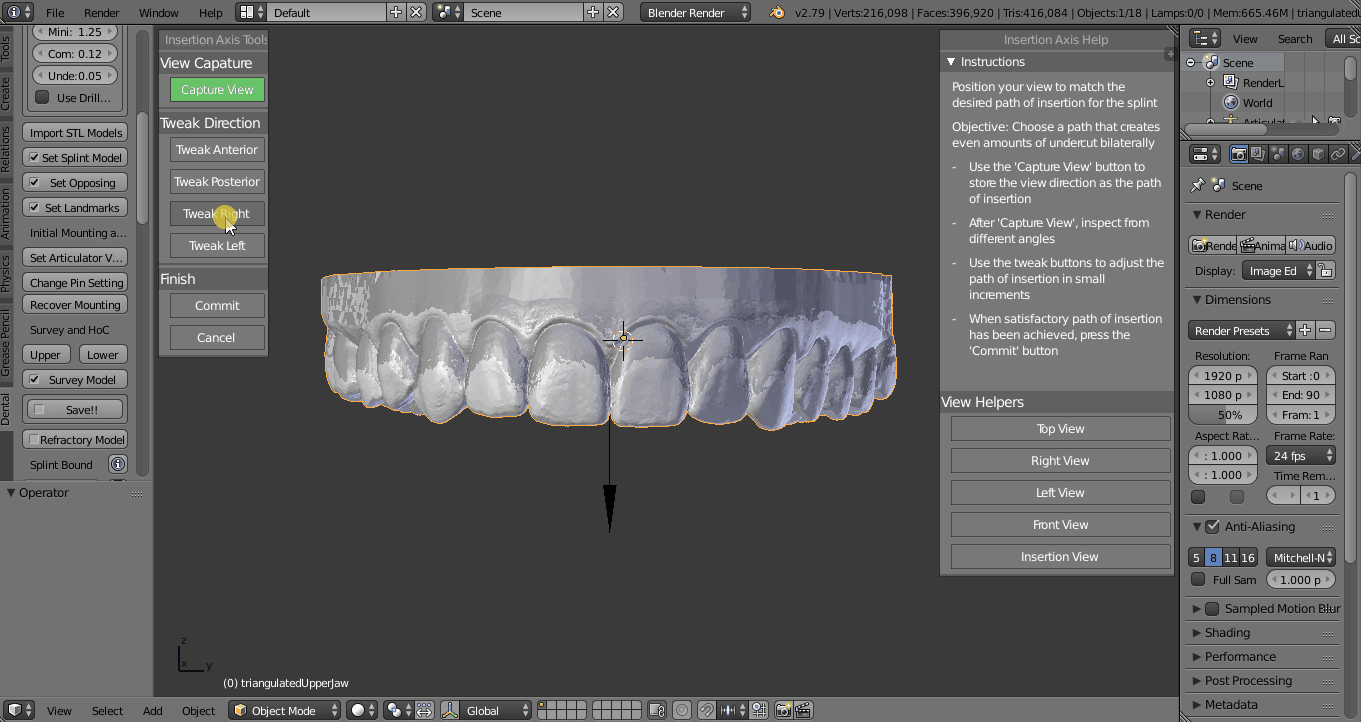The width and height of the screenshot is (1361, 722).
Task: Enable the Refractory Model checkbox
Action: 34,439
